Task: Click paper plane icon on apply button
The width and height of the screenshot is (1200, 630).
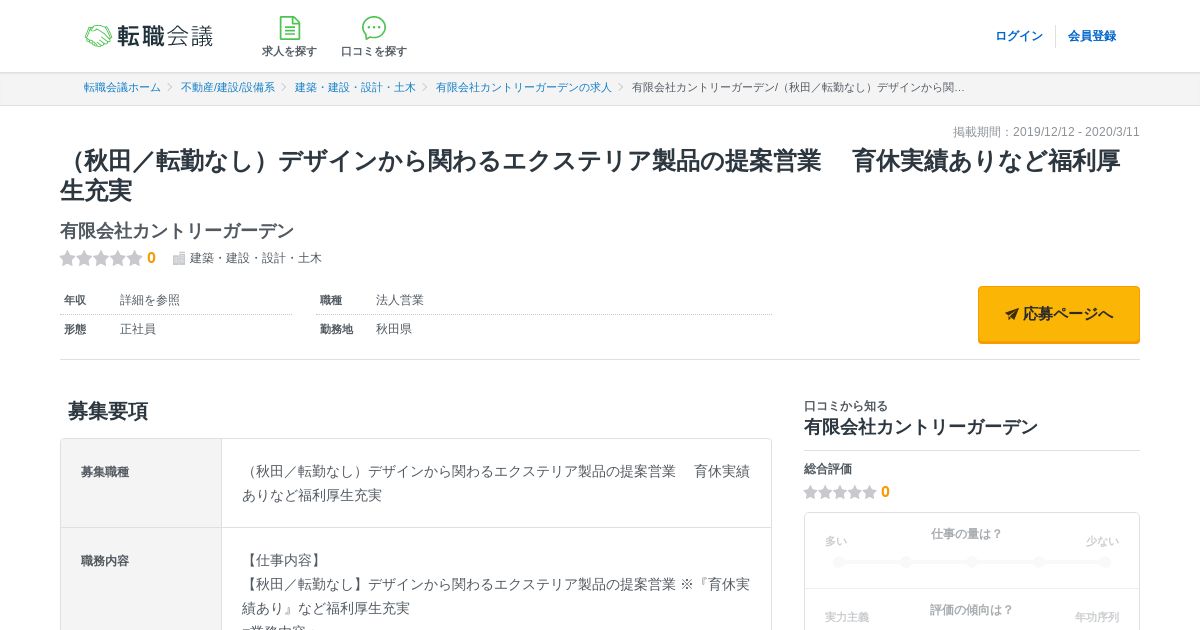Action: (1012, 314)
